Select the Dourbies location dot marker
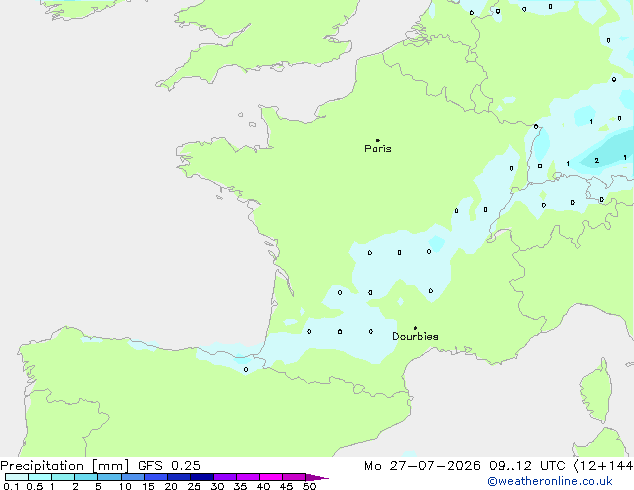634x490 pixels. 415,328
